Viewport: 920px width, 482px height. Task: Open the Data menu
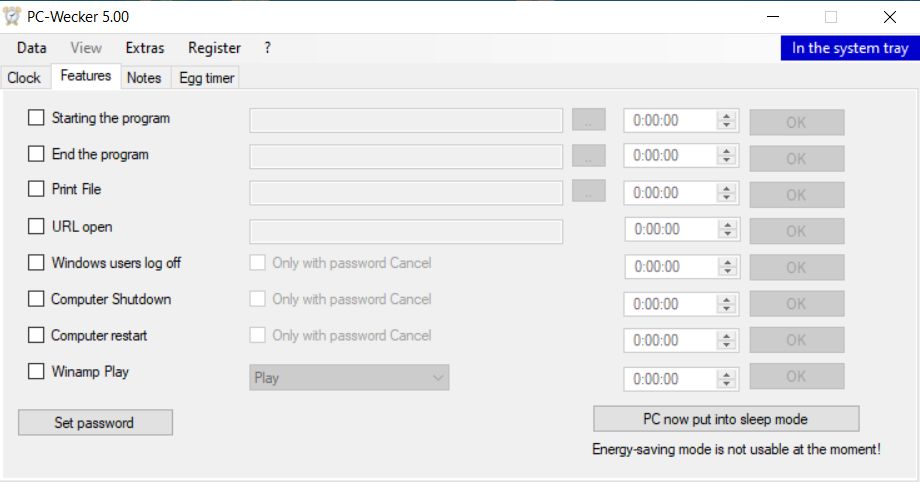(32, 48)
